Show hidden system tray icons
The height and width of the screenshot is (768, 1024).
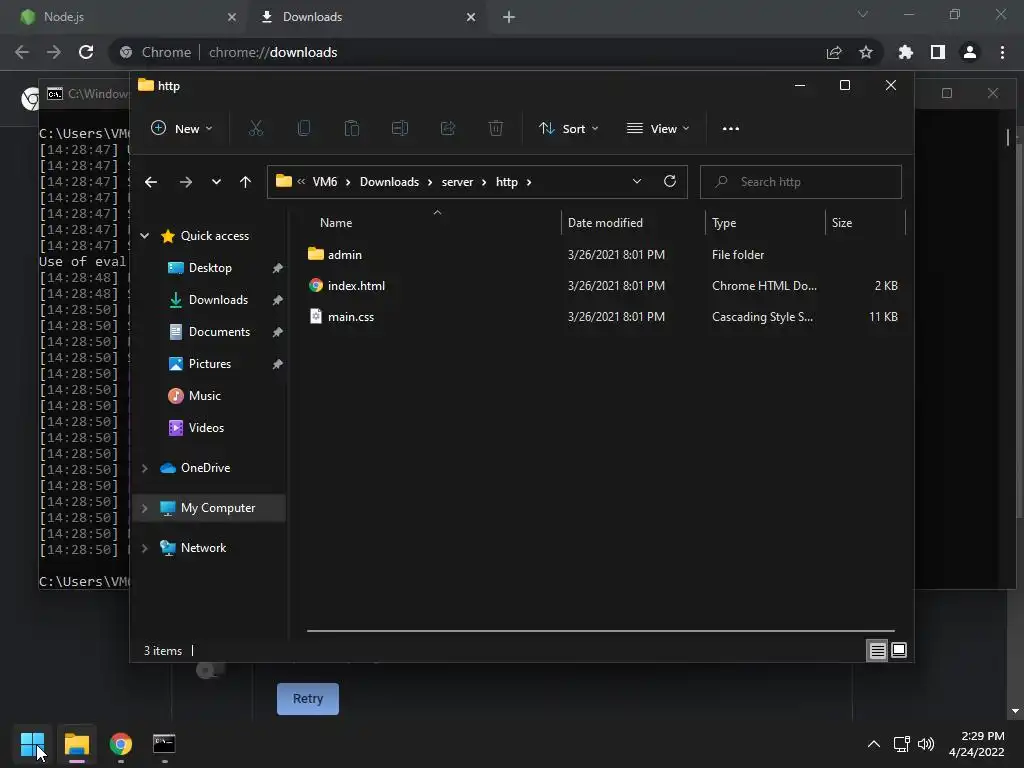[x=873, y=744]
